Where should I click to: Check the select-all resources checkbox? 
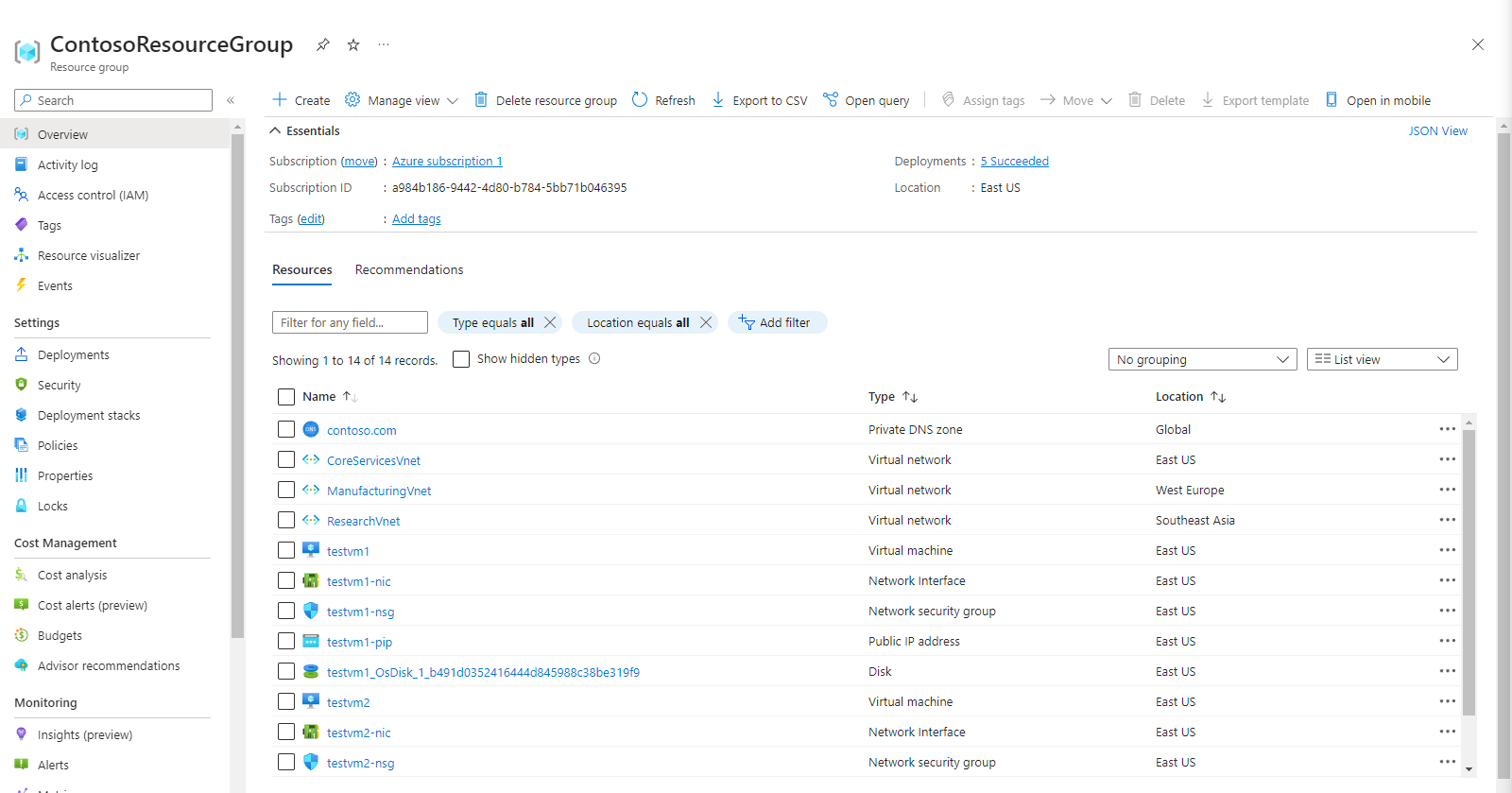286,397
